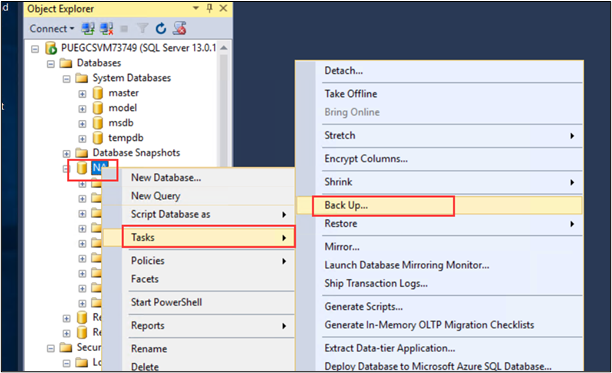Collapse the Databases folder expander
The width and height of the screenshot is (612, 373).
tap(51, 64)
